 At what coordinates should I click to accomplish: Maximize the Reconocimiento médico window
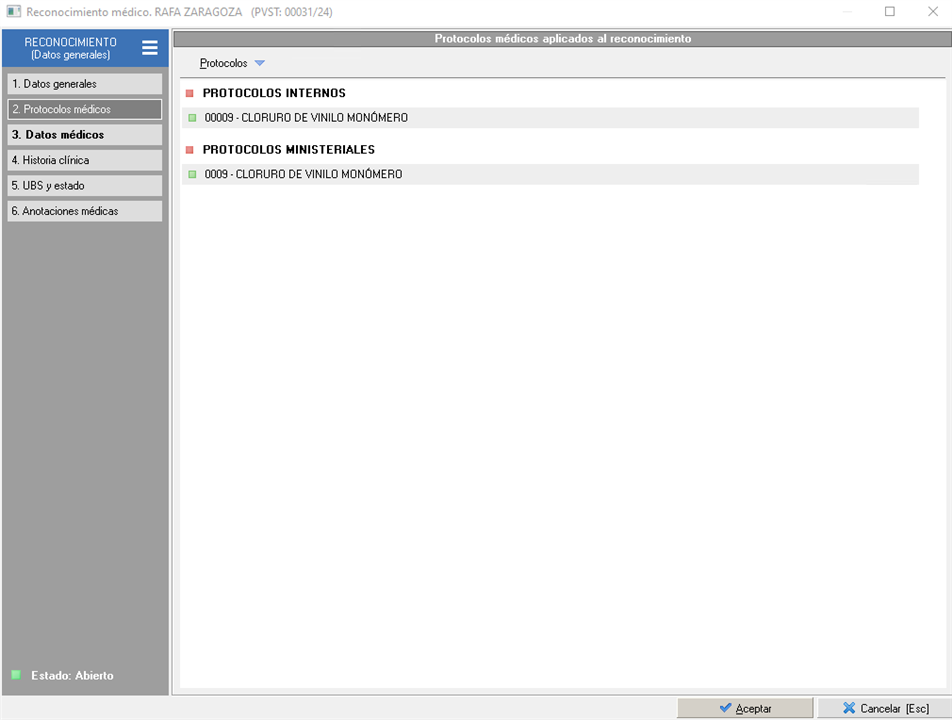(x=890, y=12)
